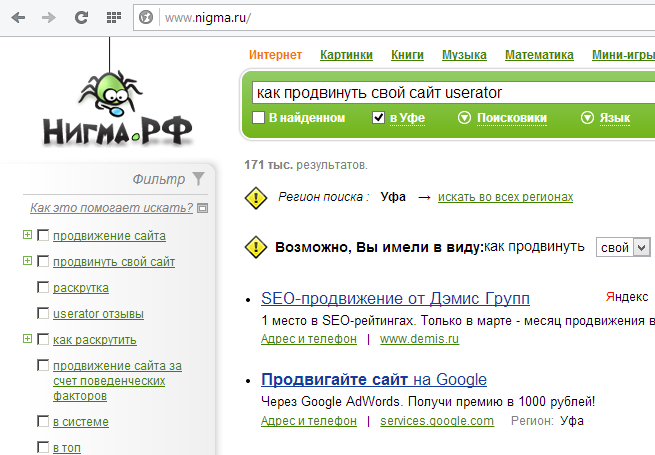
Task: Expand the 'продвижение сайта' filter group
Action: (x=27, y=236)
